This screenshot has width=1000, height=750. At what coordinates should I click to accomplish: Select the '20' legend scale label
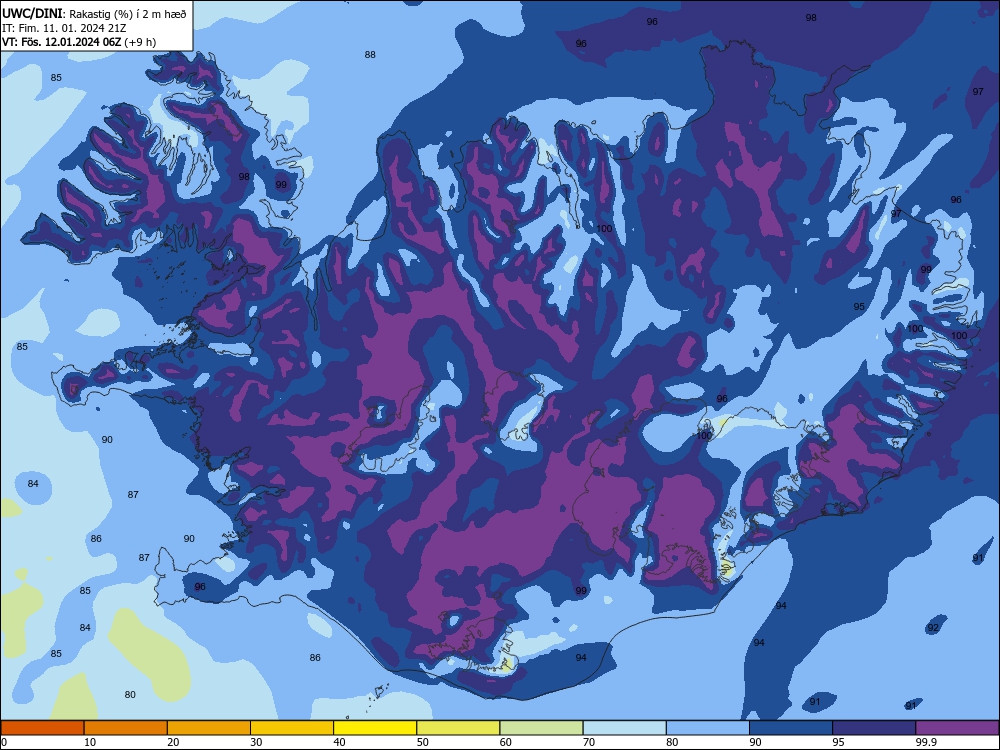click(173, 742)
